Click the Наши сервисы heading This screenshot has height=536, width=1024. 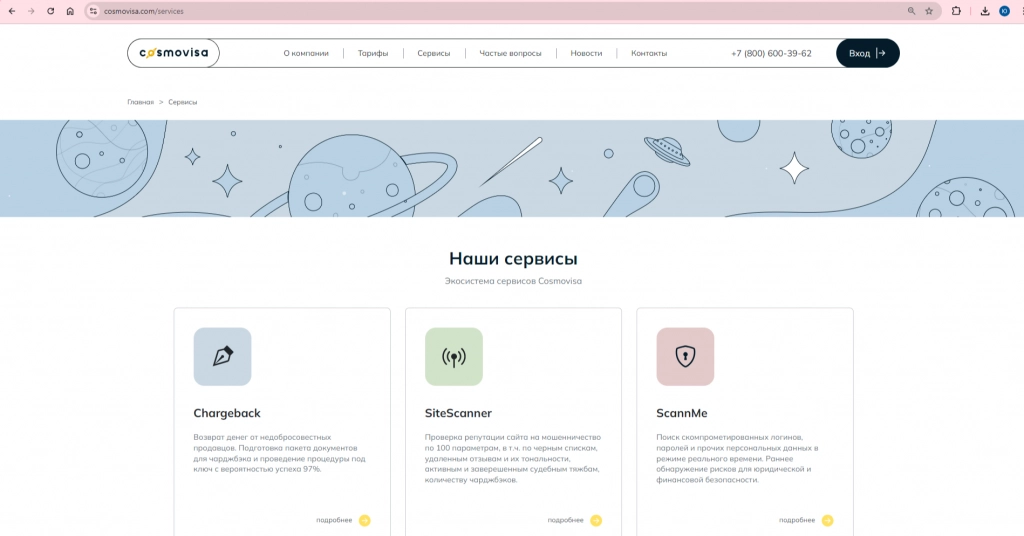(x=513, y=259)
